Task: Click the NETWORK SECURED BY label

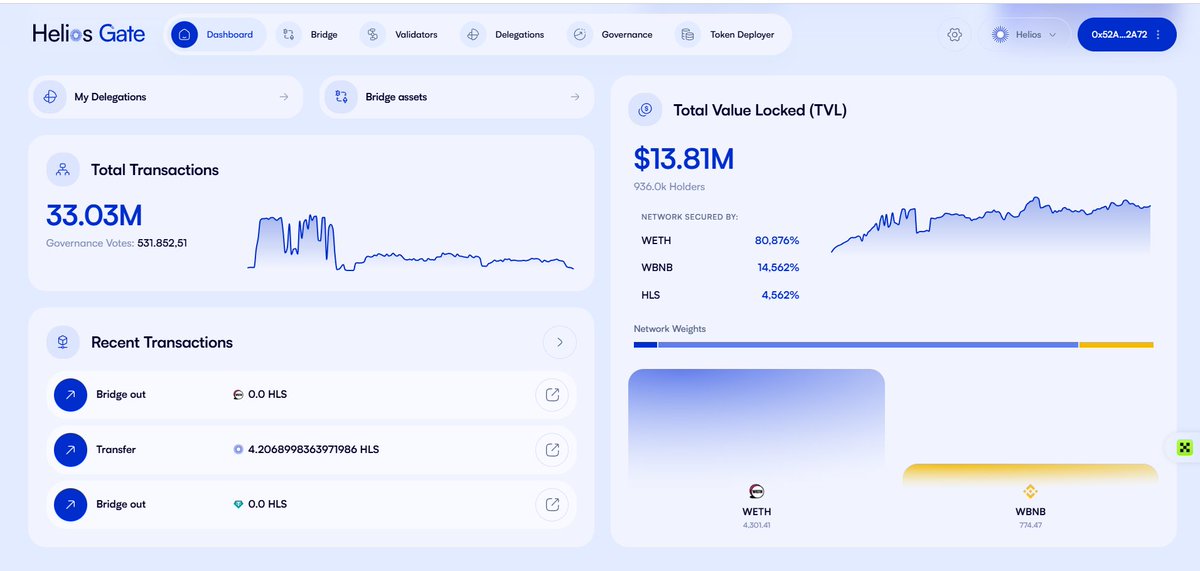Action: click(689, 216)
